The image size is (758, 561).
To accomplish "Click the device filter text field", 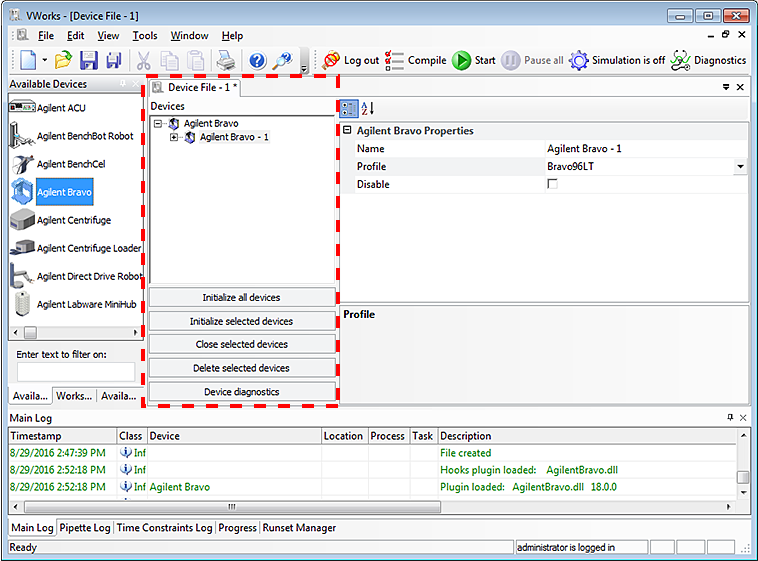I will click(x=75, y=372).
